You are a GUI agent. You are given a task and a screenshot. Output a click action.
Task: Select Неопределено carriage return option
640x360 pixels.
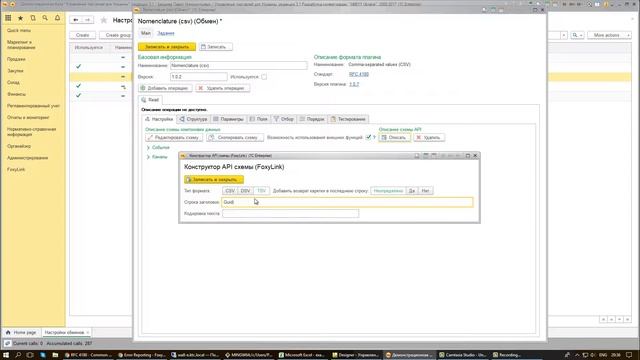coord(388,191)
